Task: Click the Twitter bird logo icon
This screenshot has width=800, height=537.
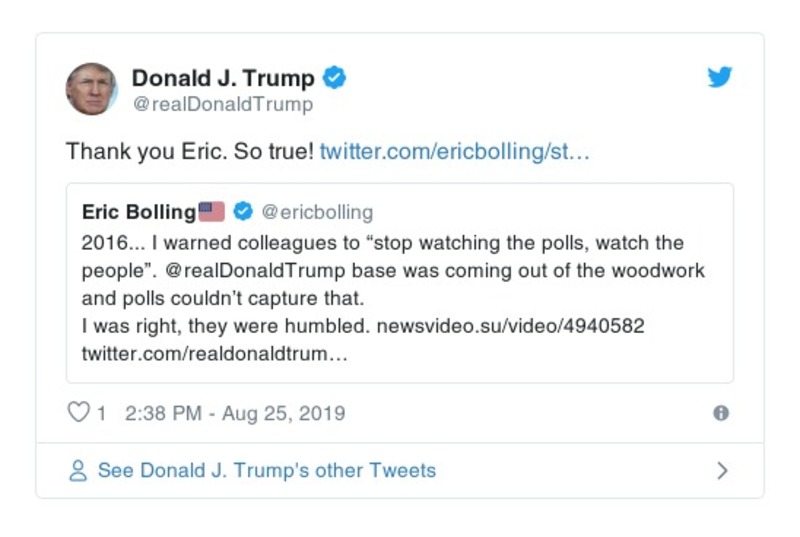Action: coord(720,78)
